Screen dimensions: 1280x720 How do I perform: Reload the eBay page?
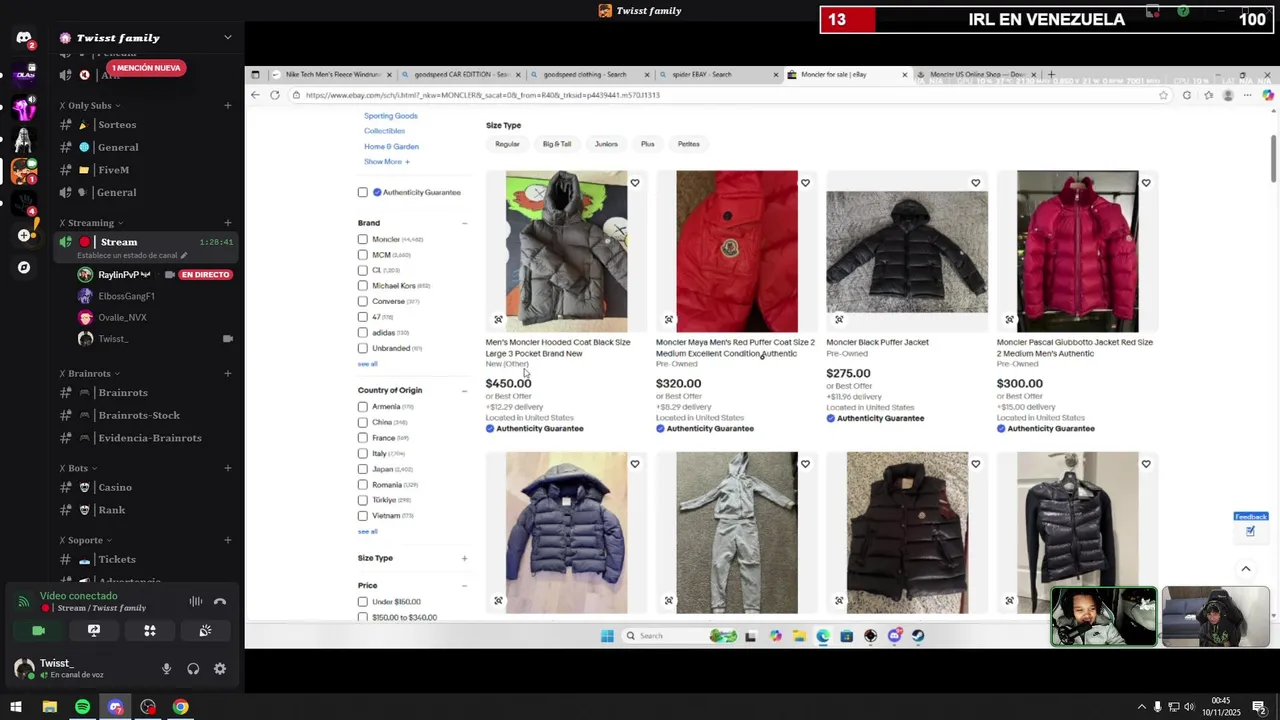tap(275, 95)
